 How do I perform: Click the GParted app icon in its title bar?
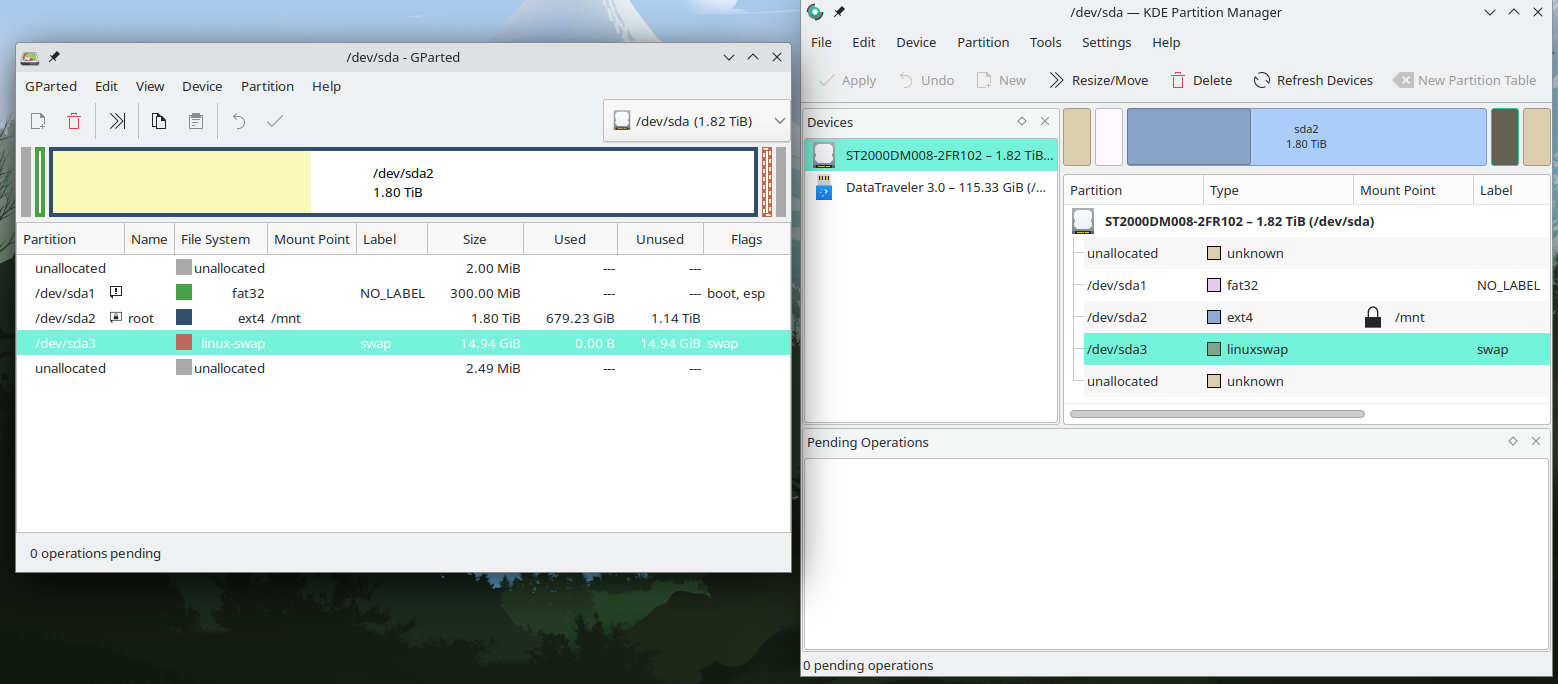point(31,58)
